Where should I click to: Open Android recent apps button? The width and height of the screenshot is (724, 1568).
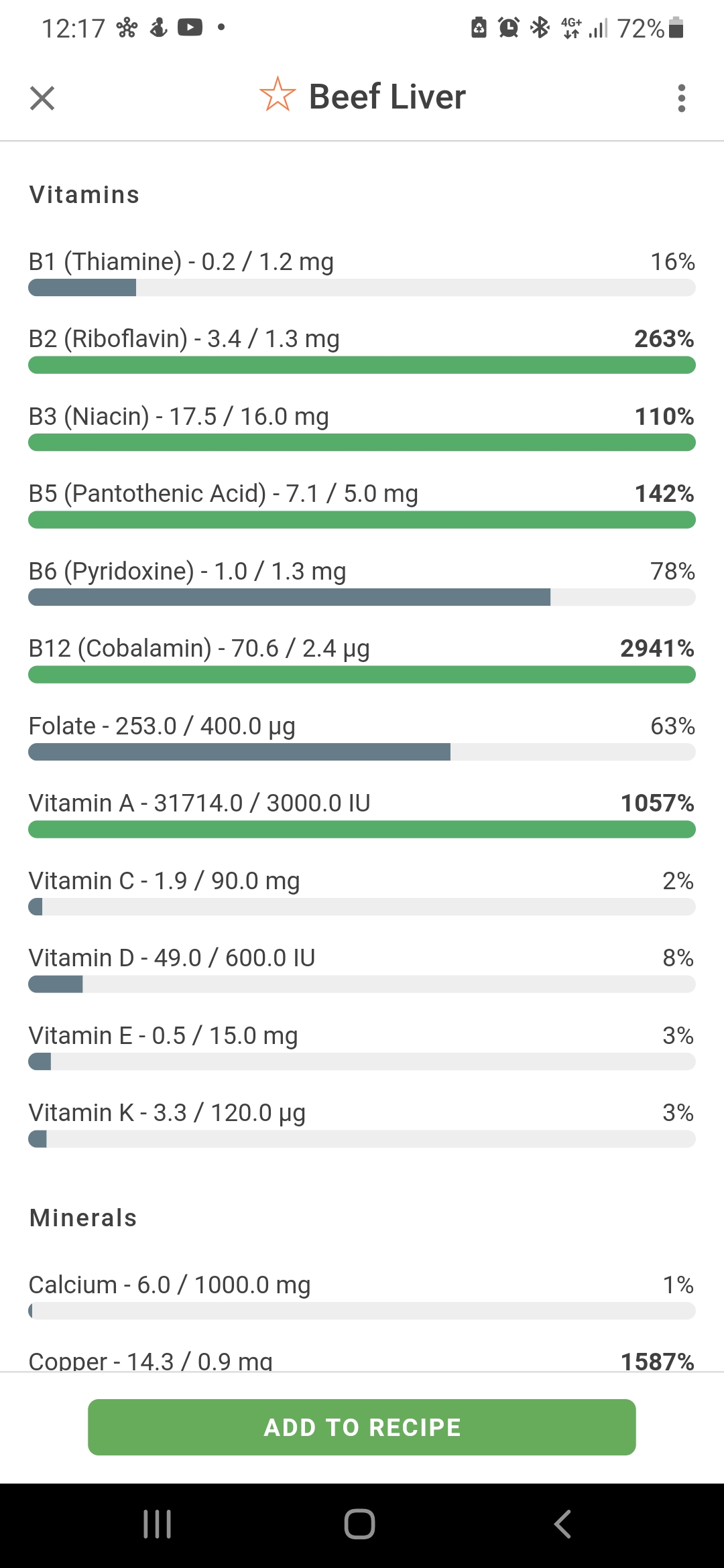pos(158,1524)
